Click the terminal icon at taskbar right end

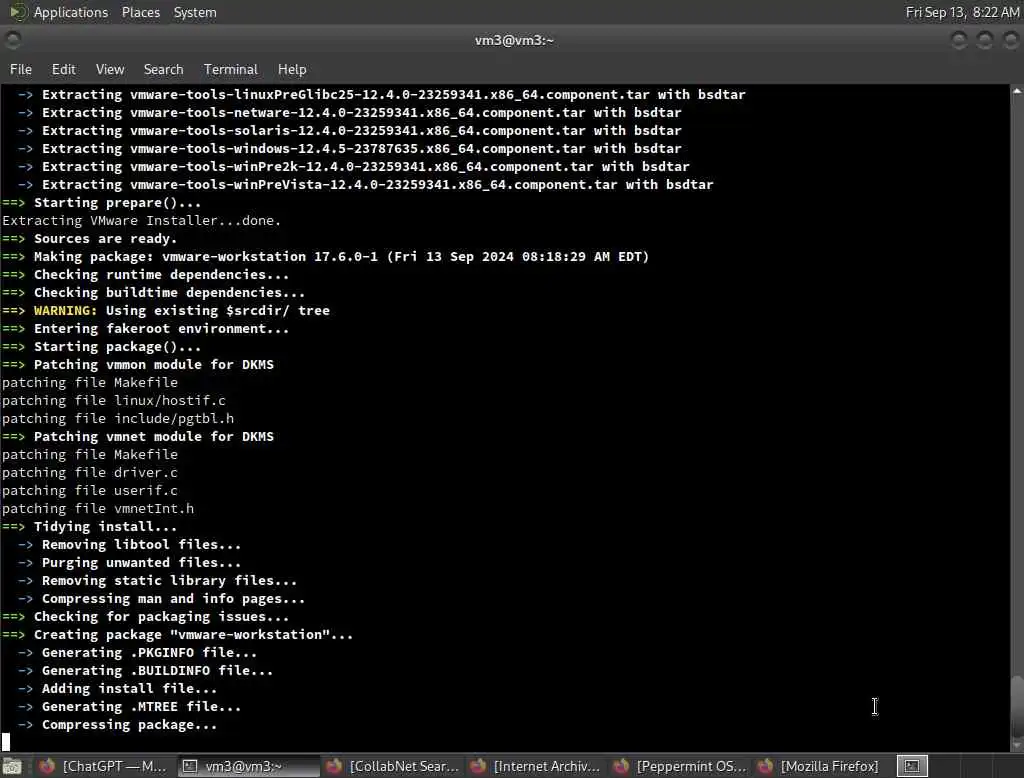click(912, 766)
